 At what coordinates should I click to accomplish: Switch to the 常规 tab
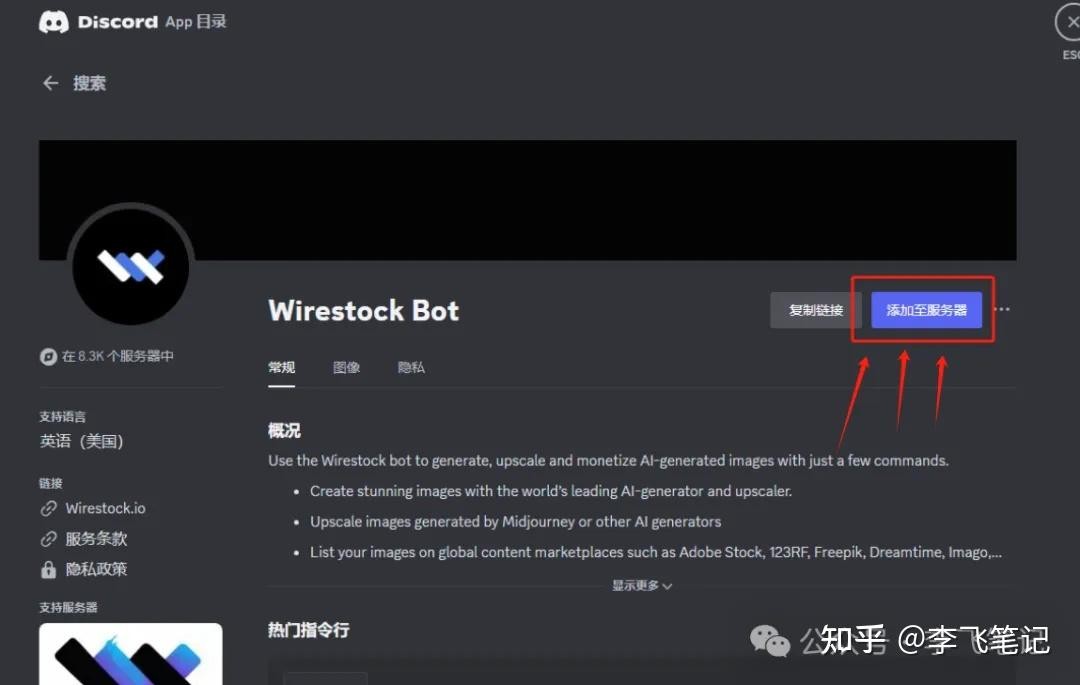pyautogui.click(x=282, y=368)
